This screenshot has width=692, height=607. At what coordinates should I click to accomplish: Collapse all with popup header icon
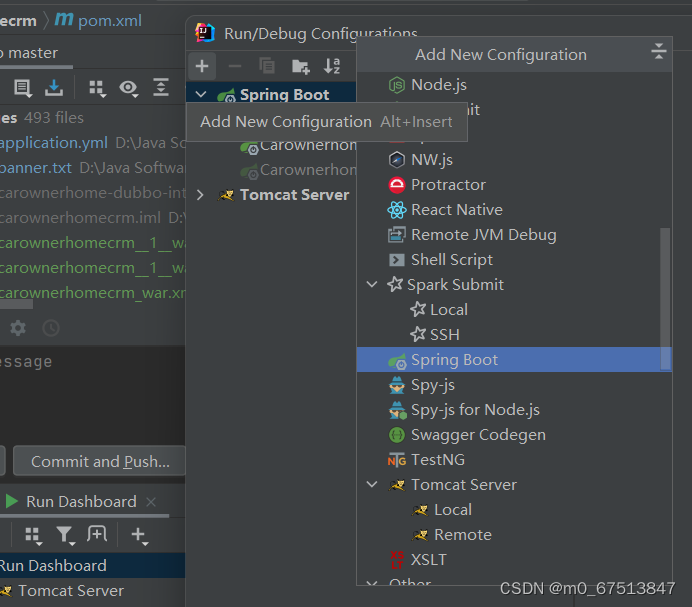(658, 51)
